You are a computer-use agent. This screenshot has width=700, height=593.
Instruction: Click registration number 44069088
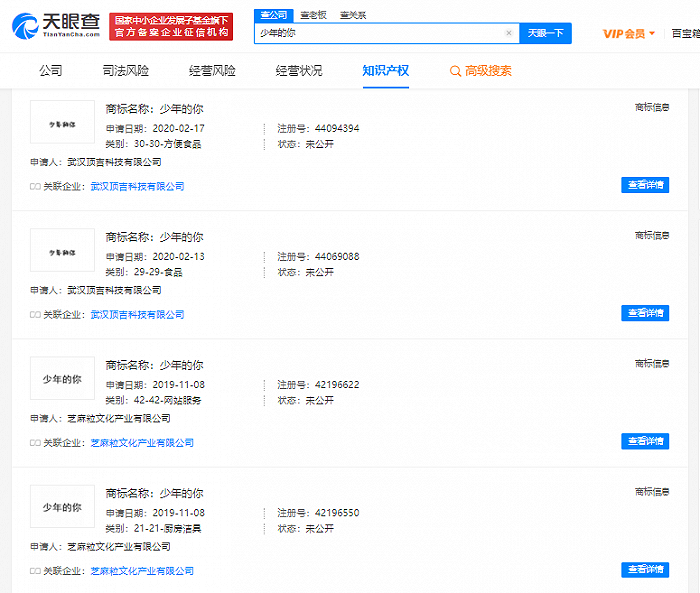(x=337, y=257)
